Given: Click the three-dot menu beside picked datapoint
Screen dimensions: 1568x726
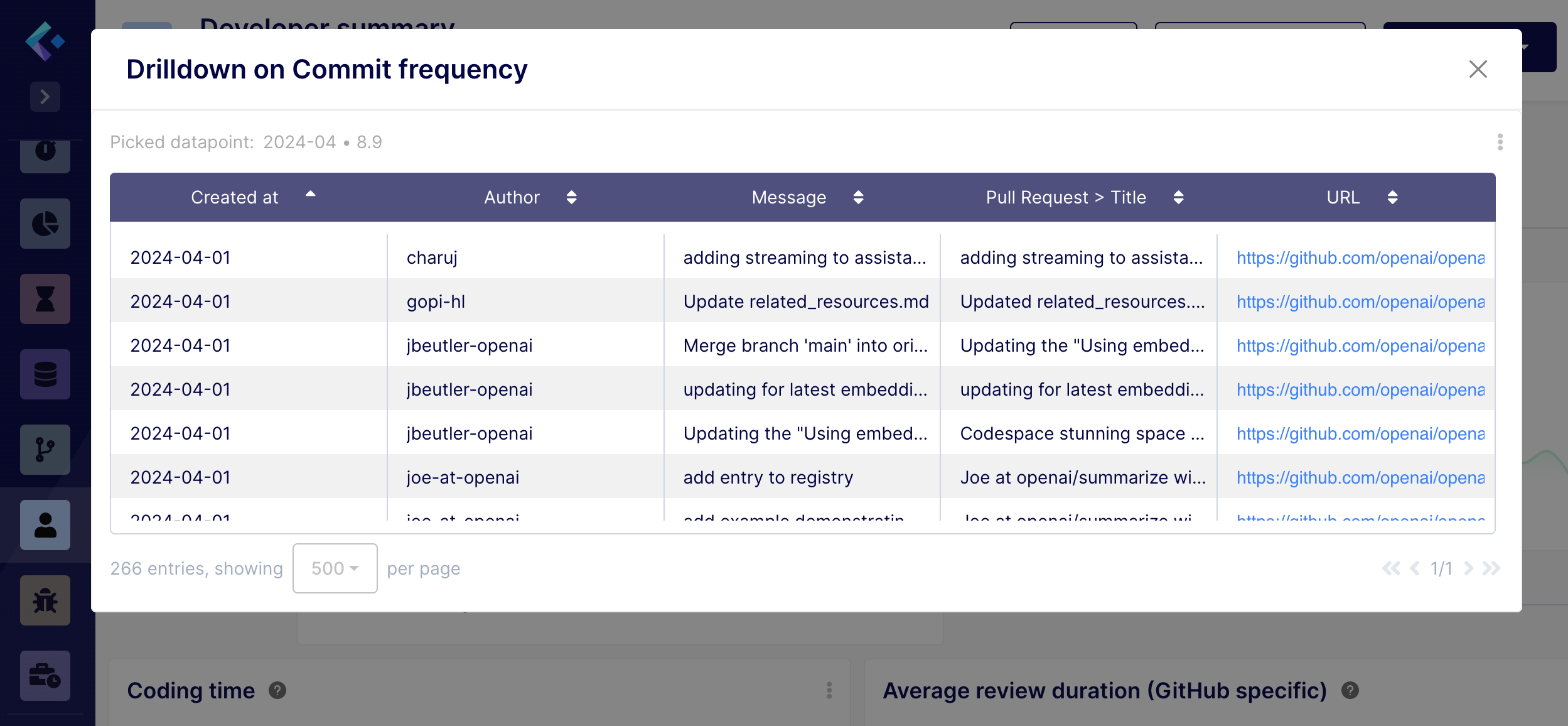Looking at the screenshot, I should (1500, 142).
